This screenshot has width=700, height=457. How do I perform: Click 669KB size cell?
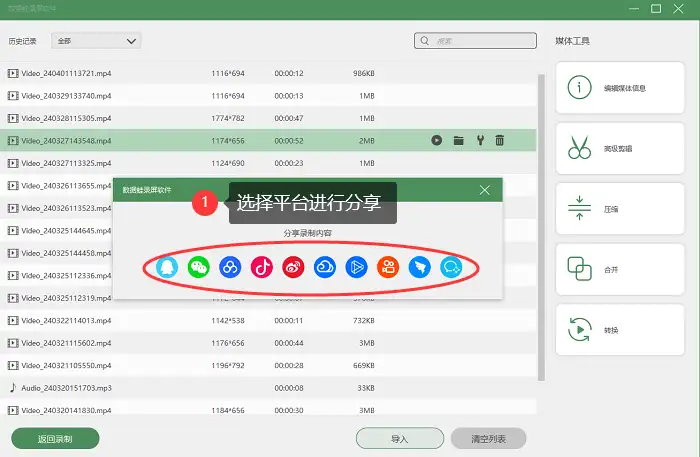364,366
